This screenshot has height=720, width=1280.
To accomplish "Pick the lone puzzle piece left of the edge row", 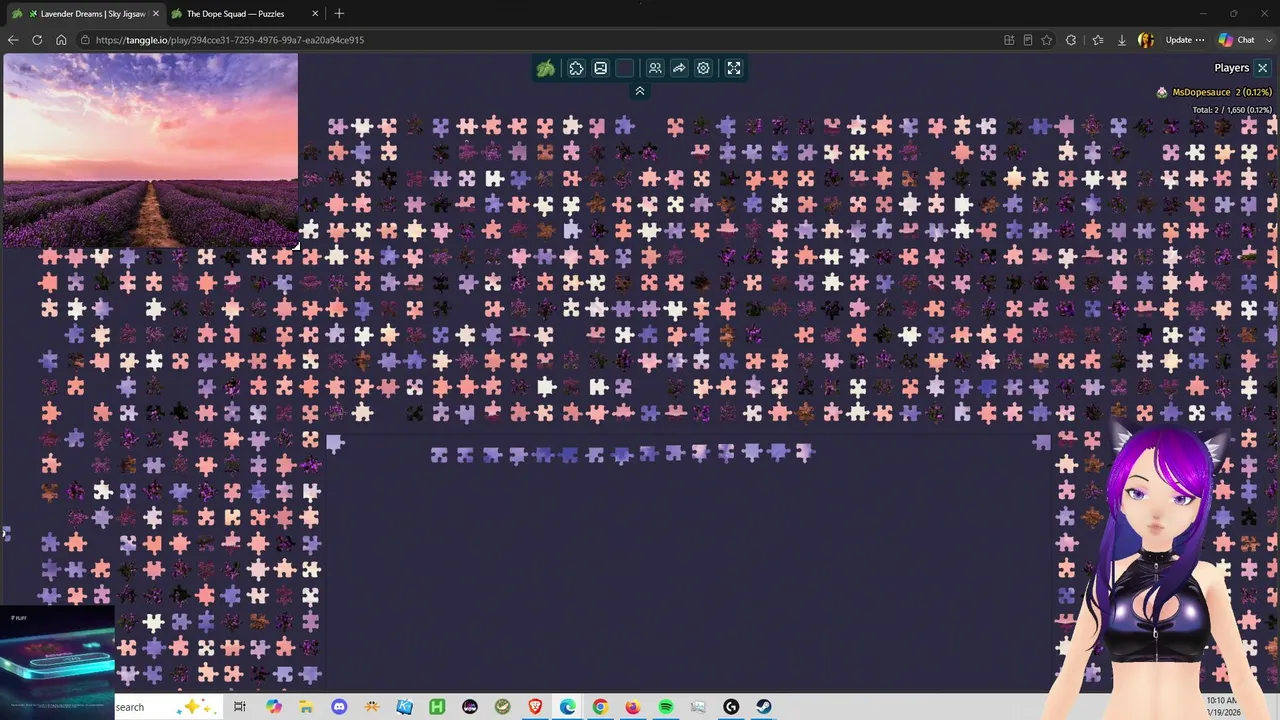I will tap(335, 442).
